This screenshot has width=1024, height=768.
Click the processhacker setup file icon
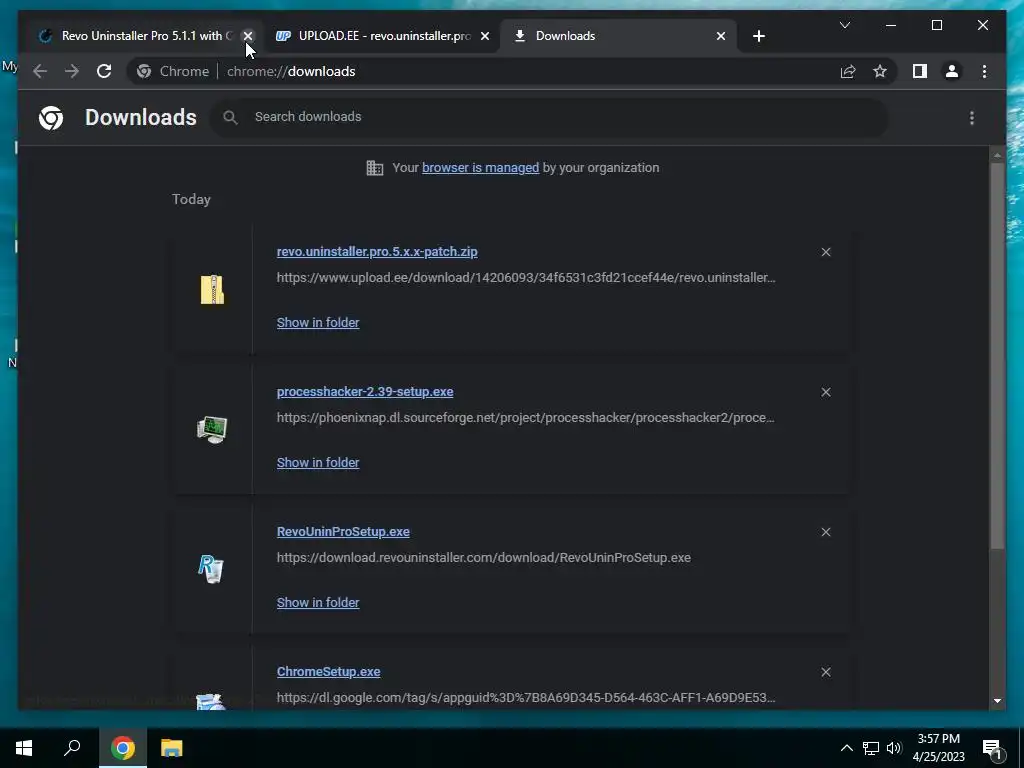click(x=212, y=430)
